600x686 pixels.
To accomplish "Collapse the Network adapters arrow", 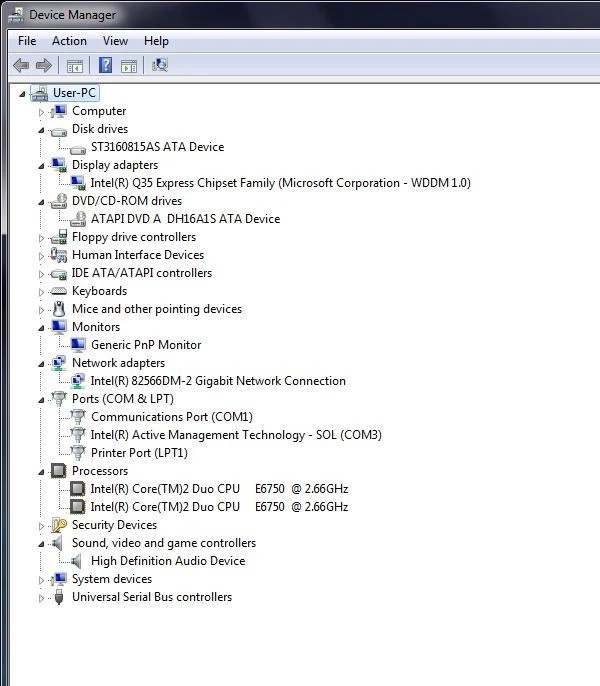I will click(x=41, y=364).
